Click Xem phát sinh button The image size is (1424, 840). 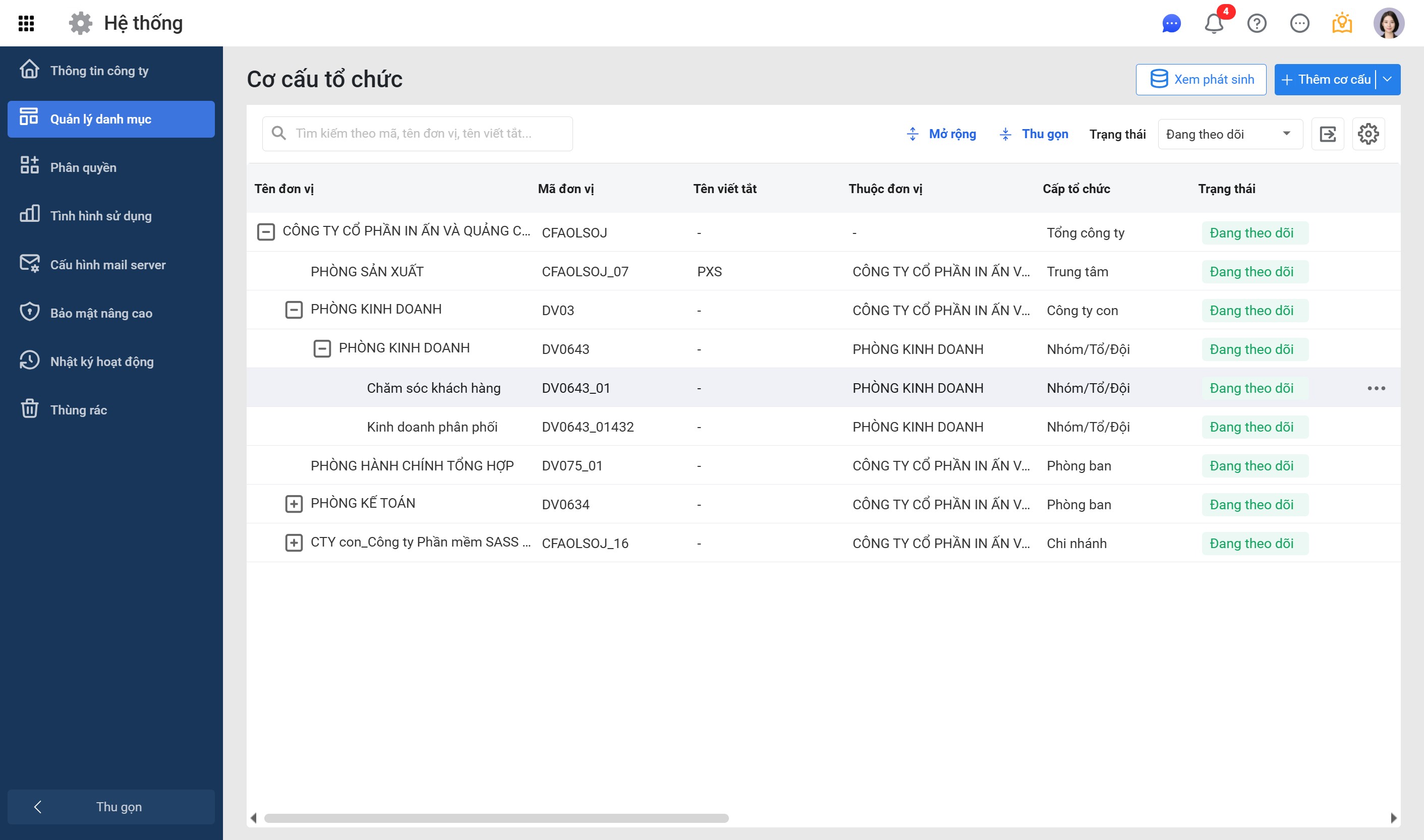[1201, 79]
